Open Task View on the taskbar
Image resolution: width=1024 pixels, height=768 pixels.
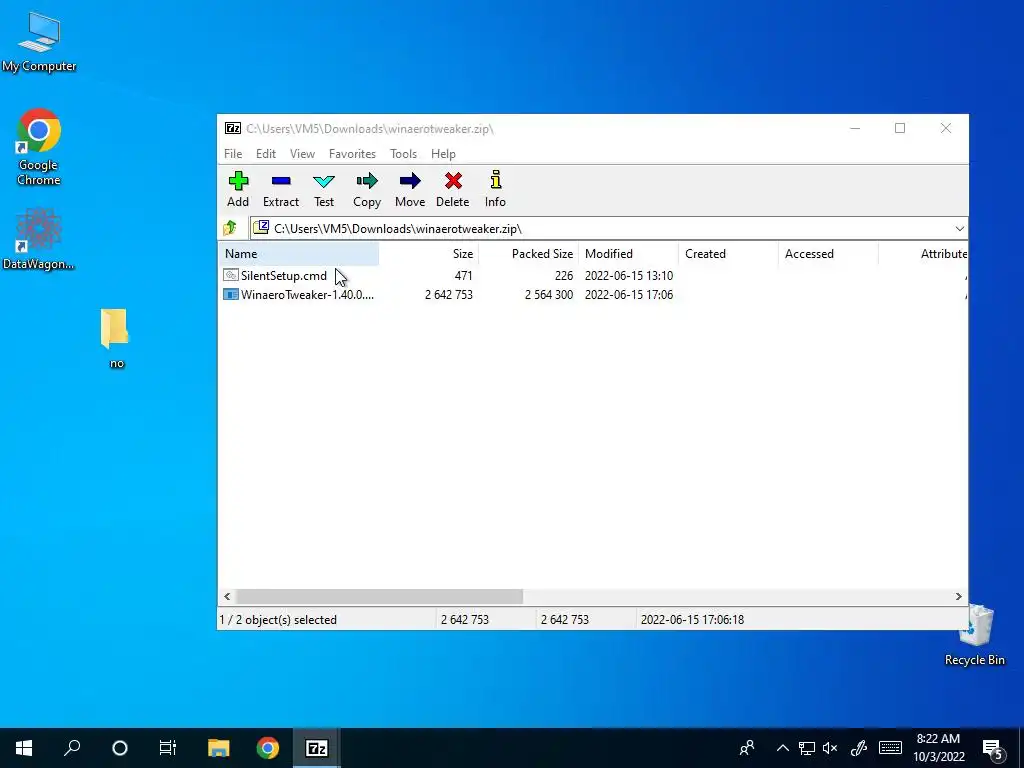point(168,748)
